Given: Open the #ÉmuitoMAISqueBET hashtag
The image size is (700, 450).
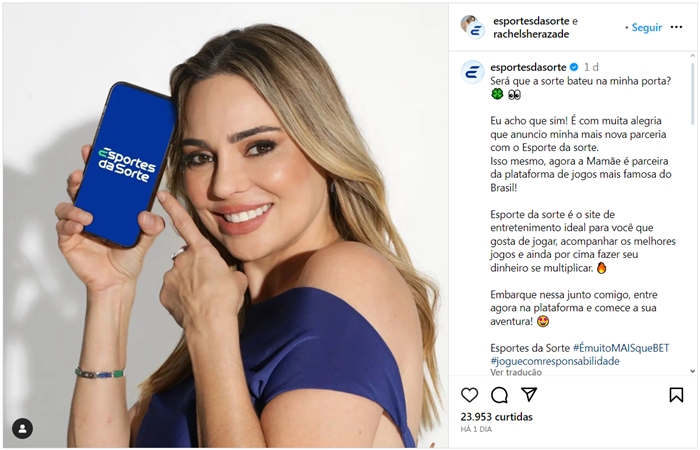Looking at the screenshot, I should [x=621, y=348].
